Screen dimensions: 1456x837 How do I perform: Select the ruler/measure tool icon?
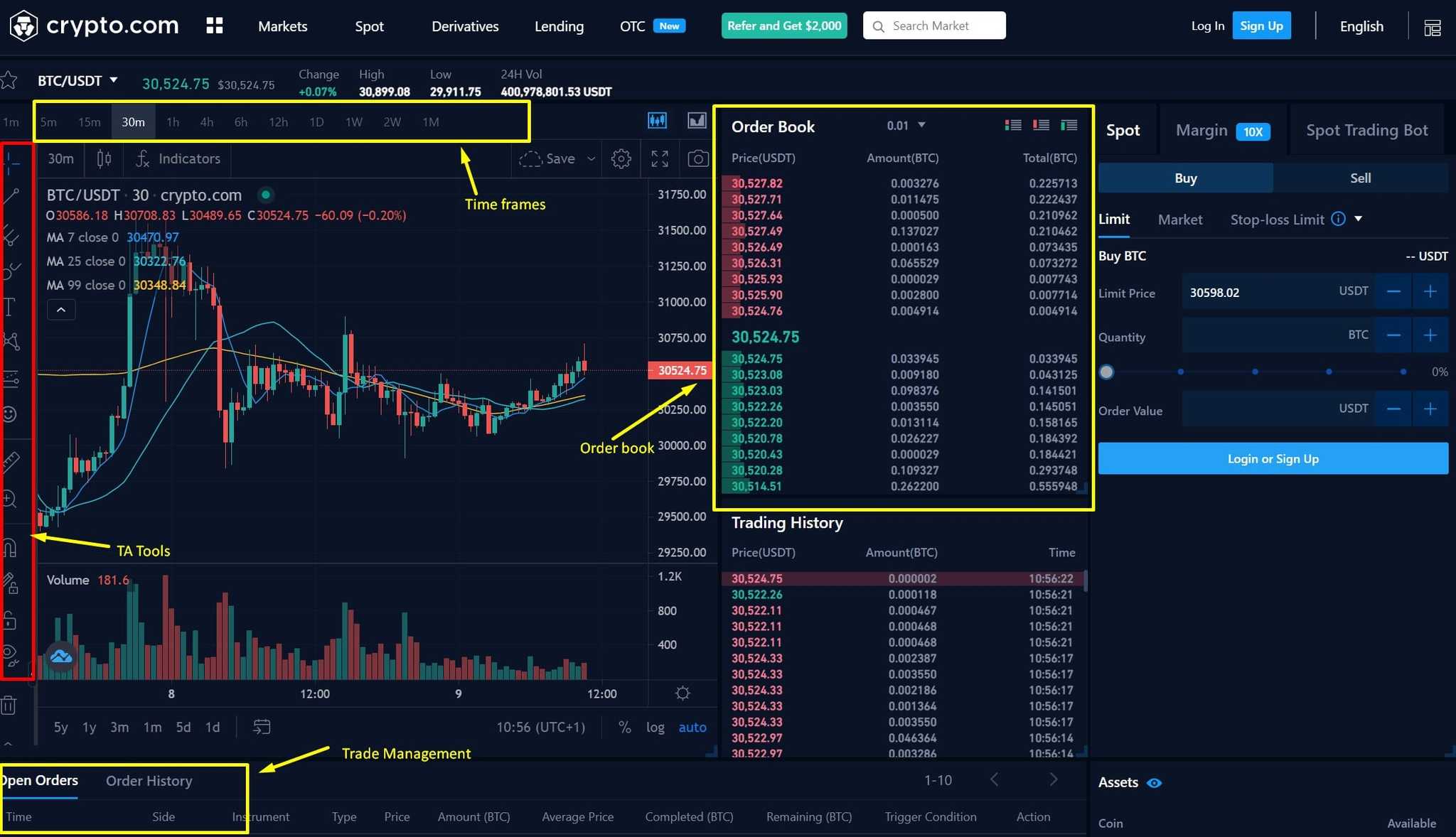coord(14,458)
